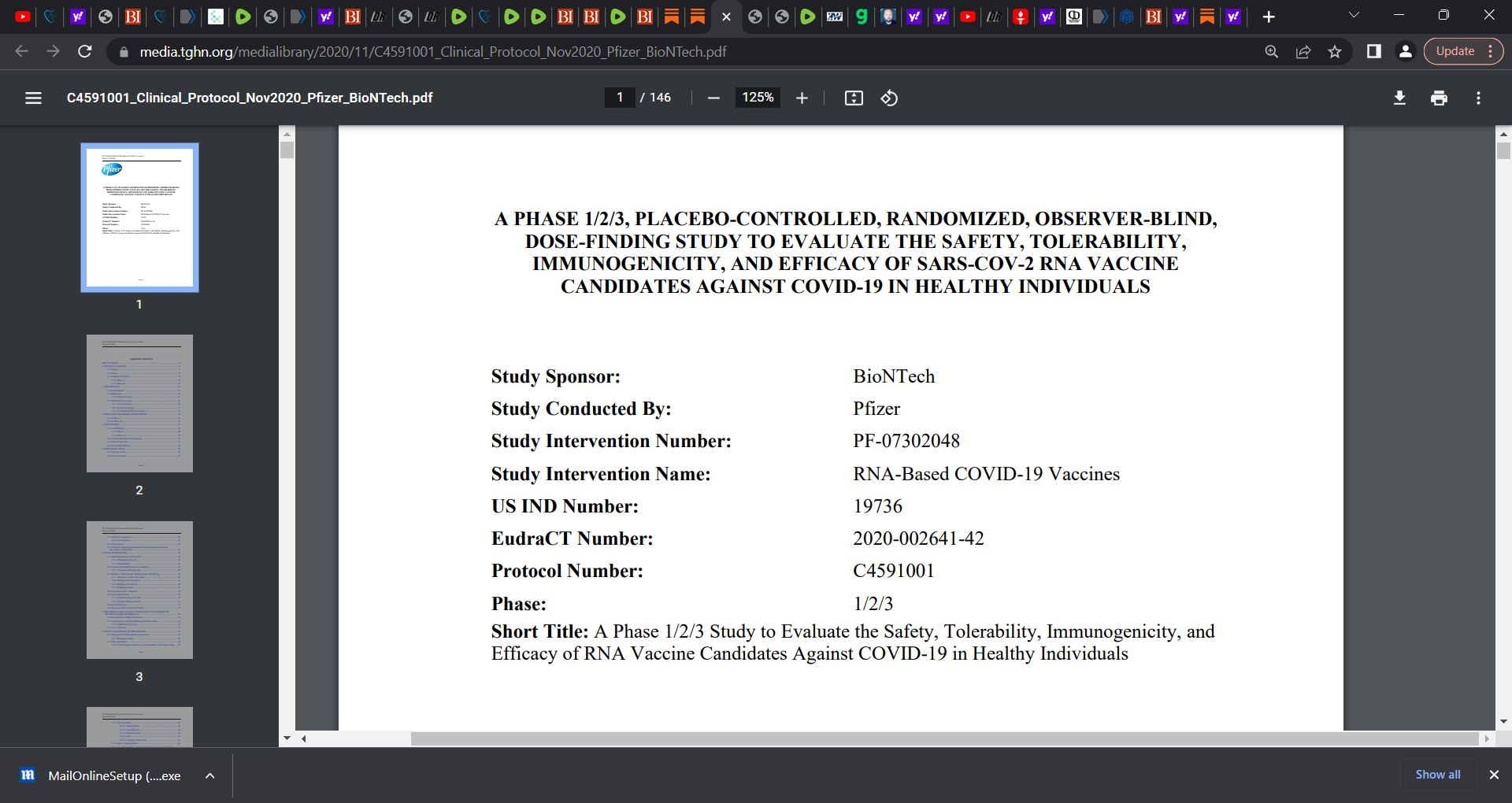1512x803 pixels.
Task: Switch to the light teal square tab
Action: [216, 17]
